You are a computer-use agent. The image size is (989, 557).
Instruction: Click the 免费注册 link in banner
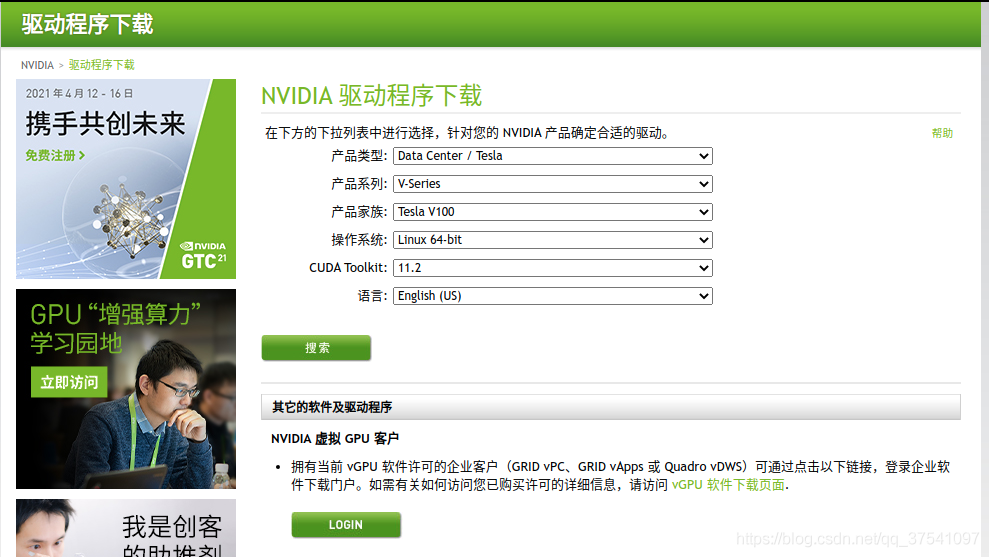55,156
